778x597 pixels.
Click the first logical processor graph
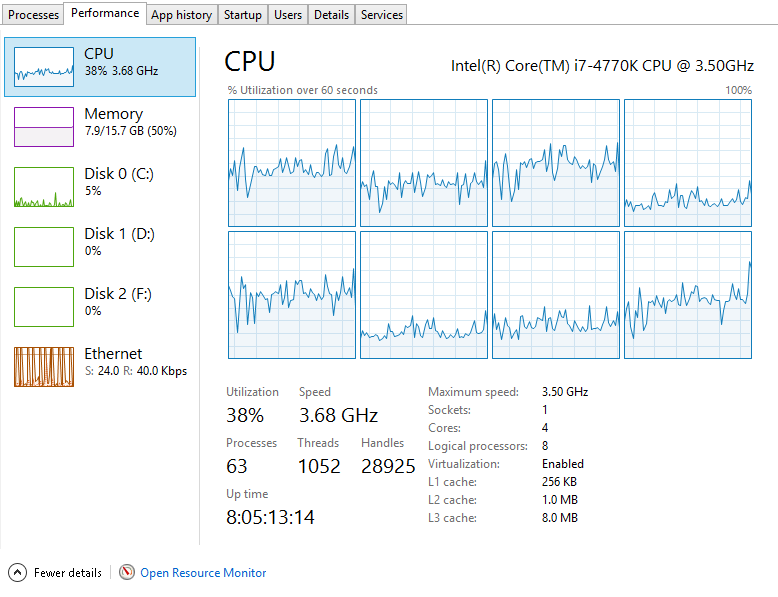point(292,163)
